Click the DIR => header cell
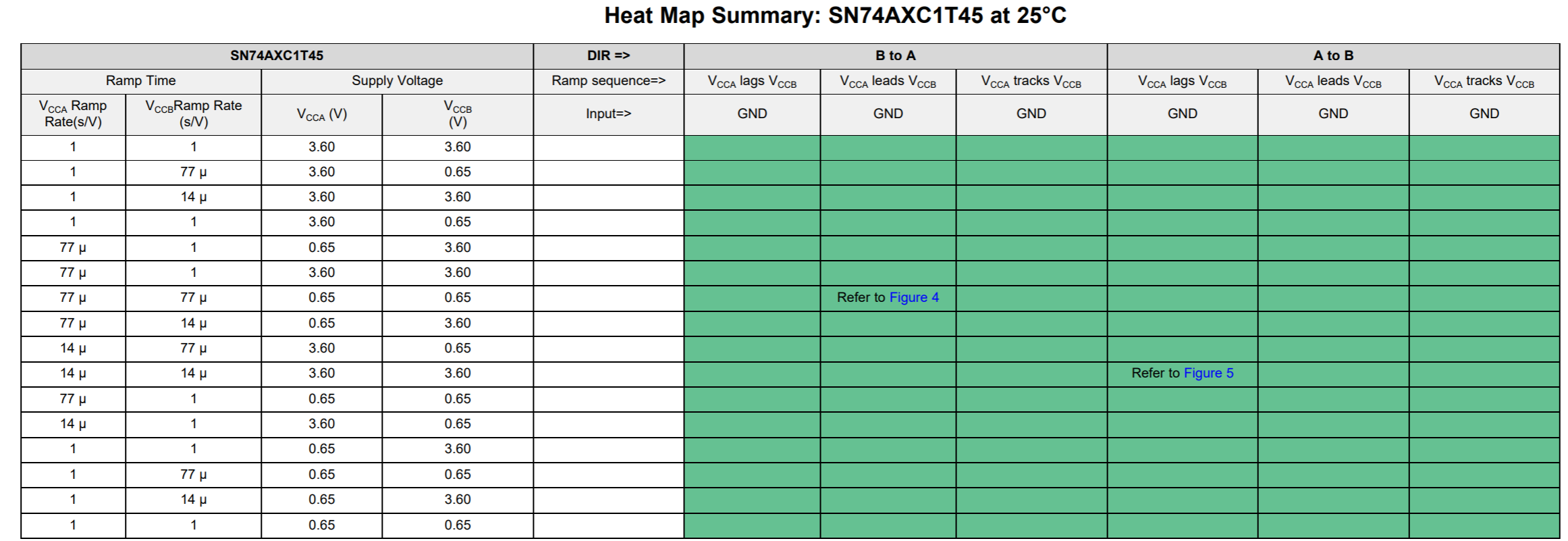The image size is (1568, 541). 608,56
